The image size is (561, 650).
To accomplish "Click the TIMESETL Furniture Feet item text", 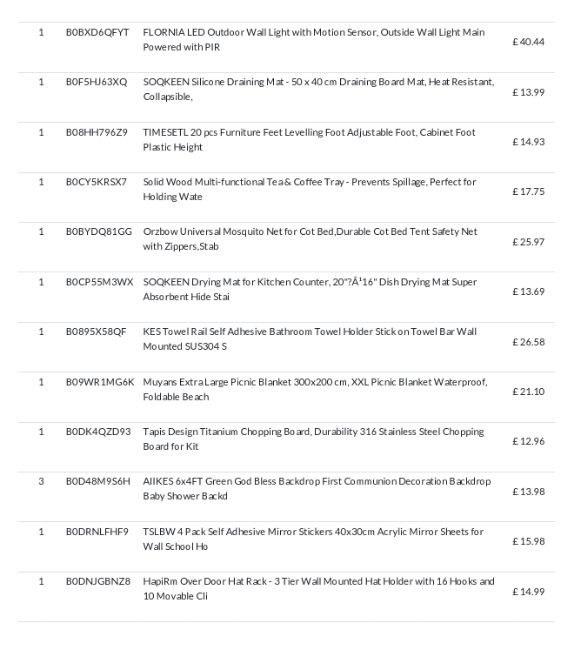I will [309, 140].
